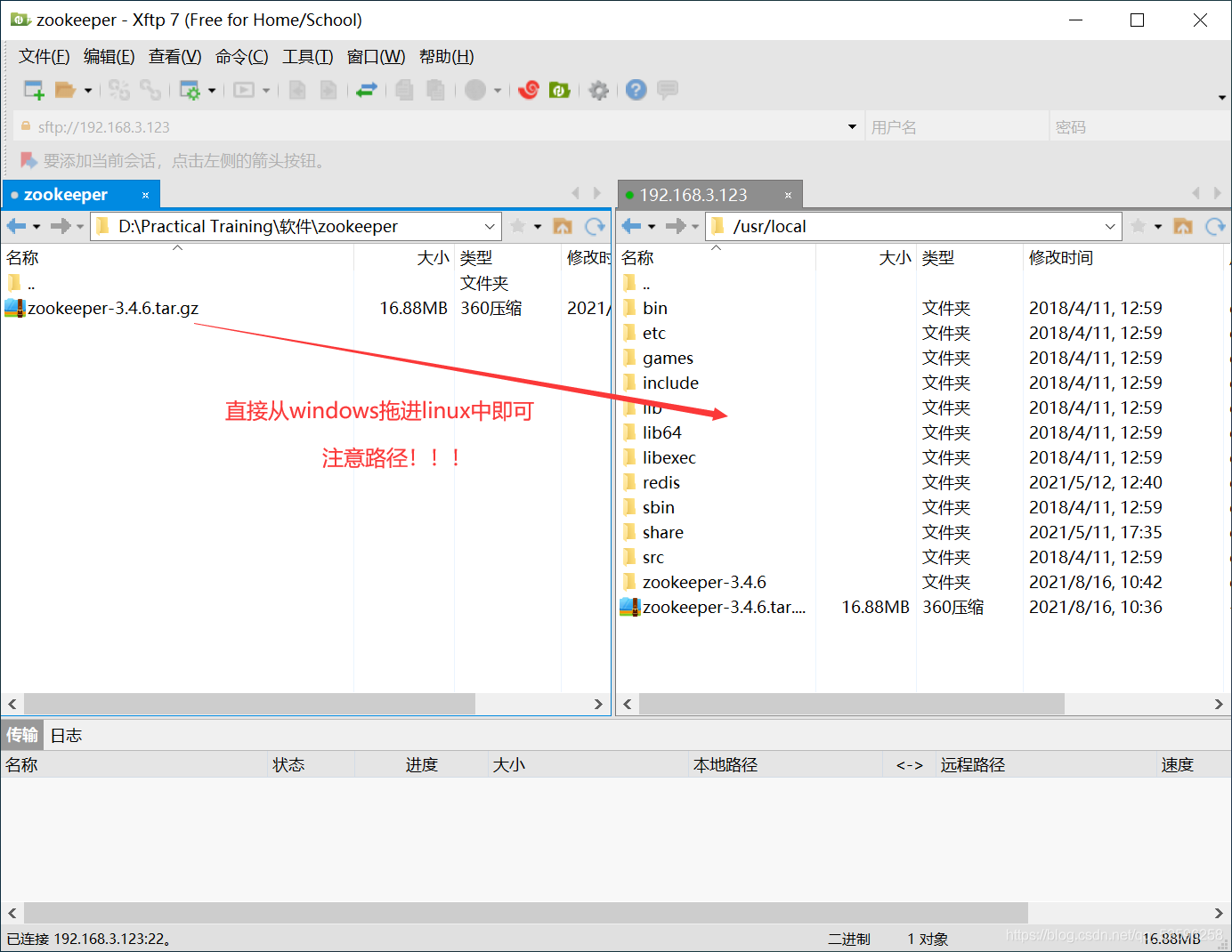Click the New Session toolbar icon
The image size is (1232, 952).
pyautogui.click(x=34, y=90)
